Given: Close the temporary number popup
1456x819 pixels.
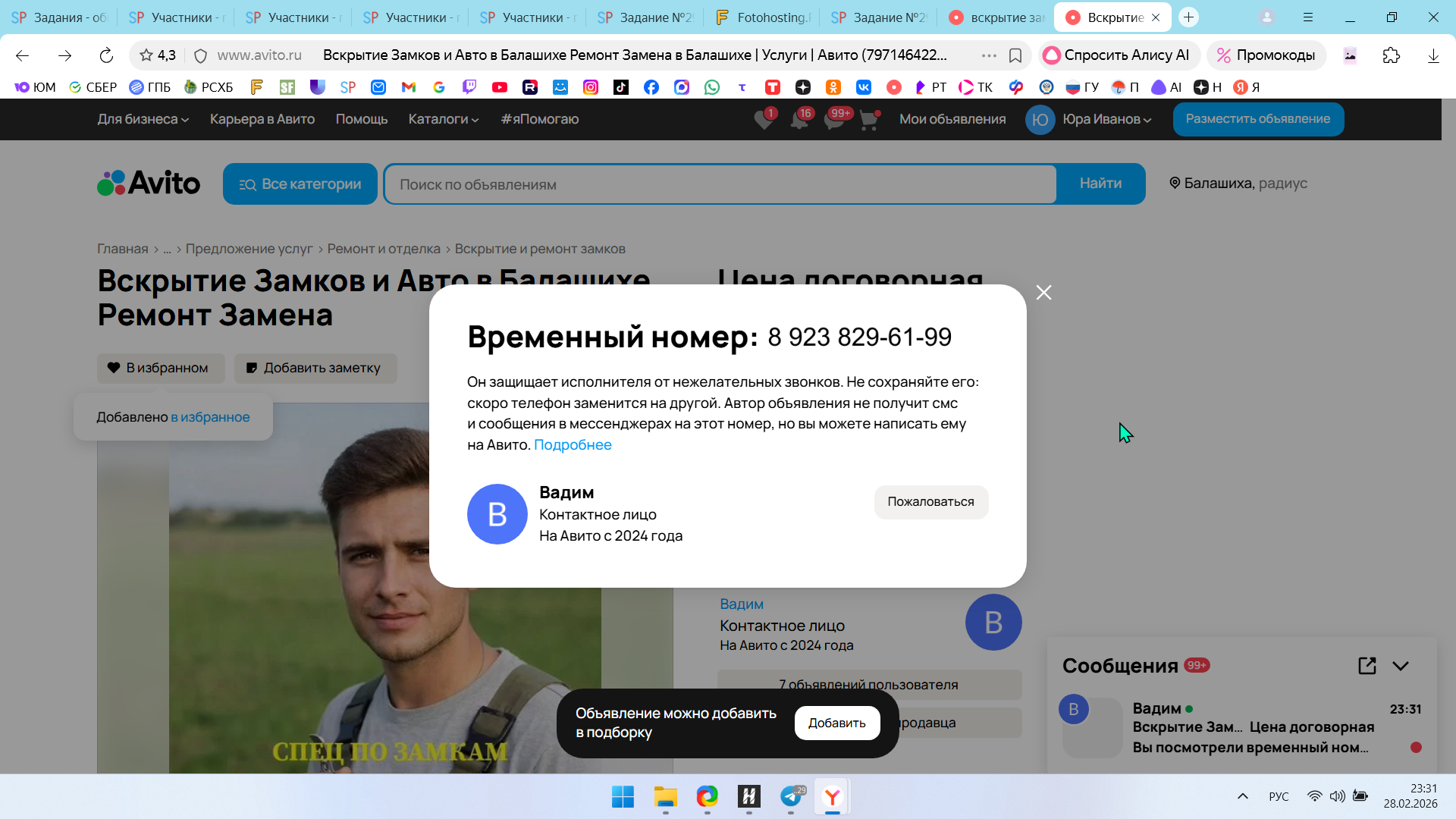Looking at the screenshot, I should pos(1043,293).
